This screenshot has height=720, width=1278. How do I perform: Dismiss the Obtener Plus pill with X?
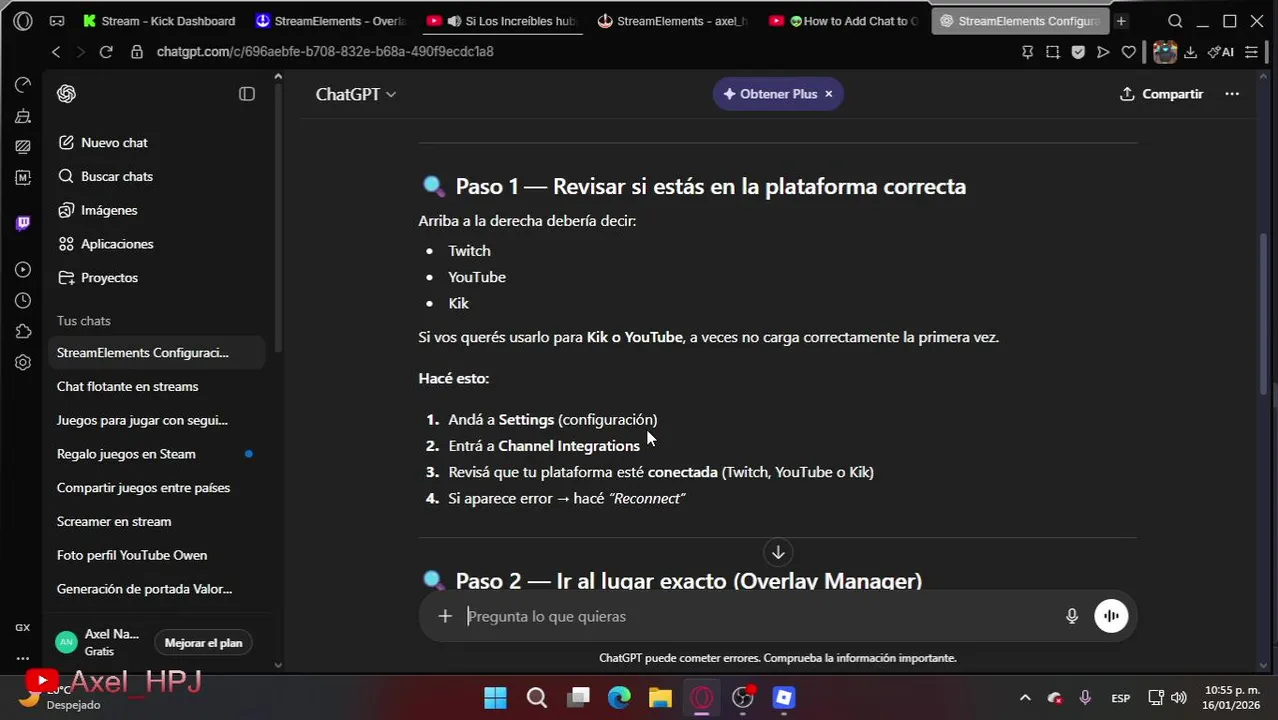(x=829, y=94)
